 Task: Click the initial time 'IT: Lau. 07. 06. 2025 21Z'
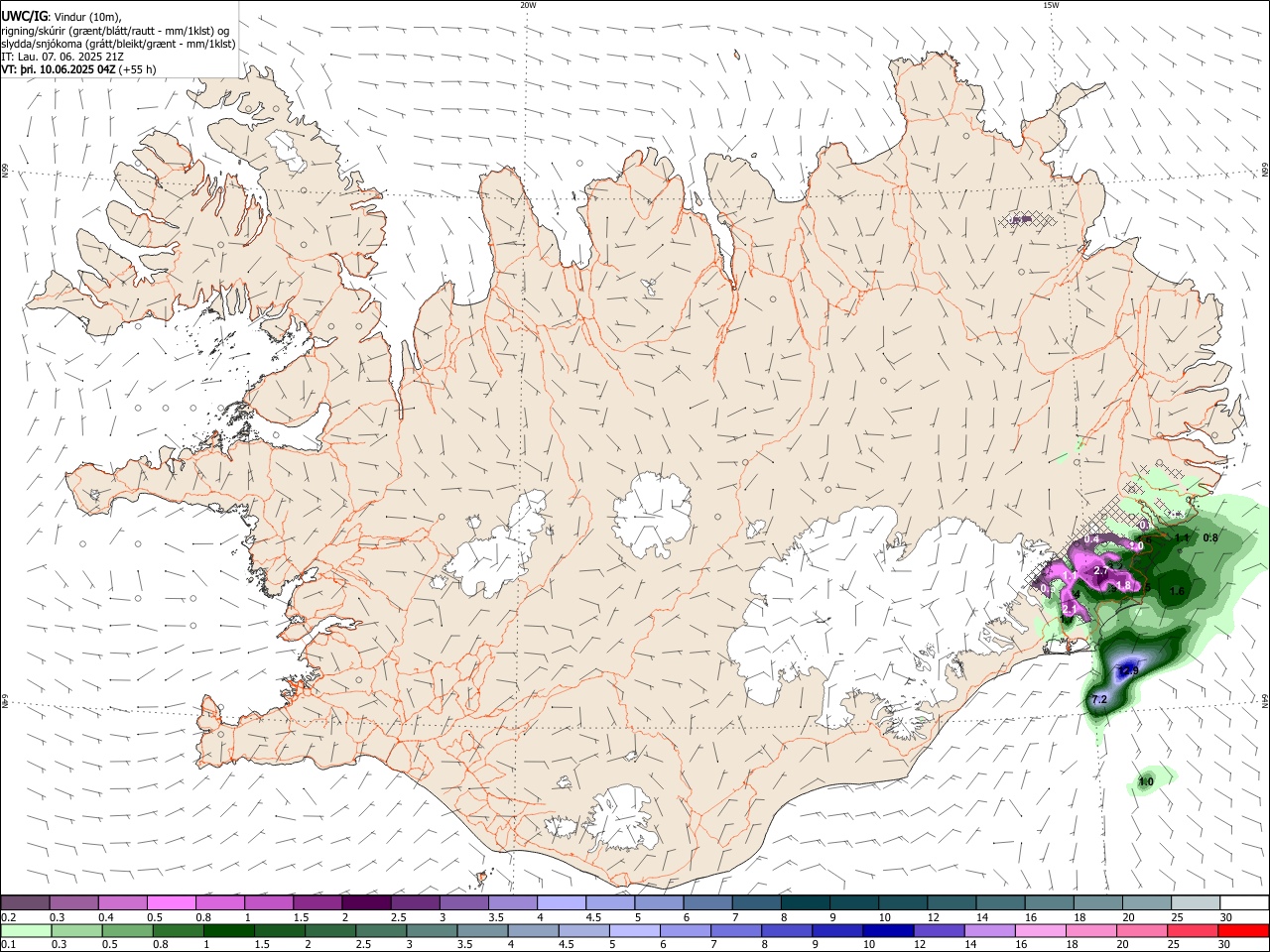(x=63, y=57)
